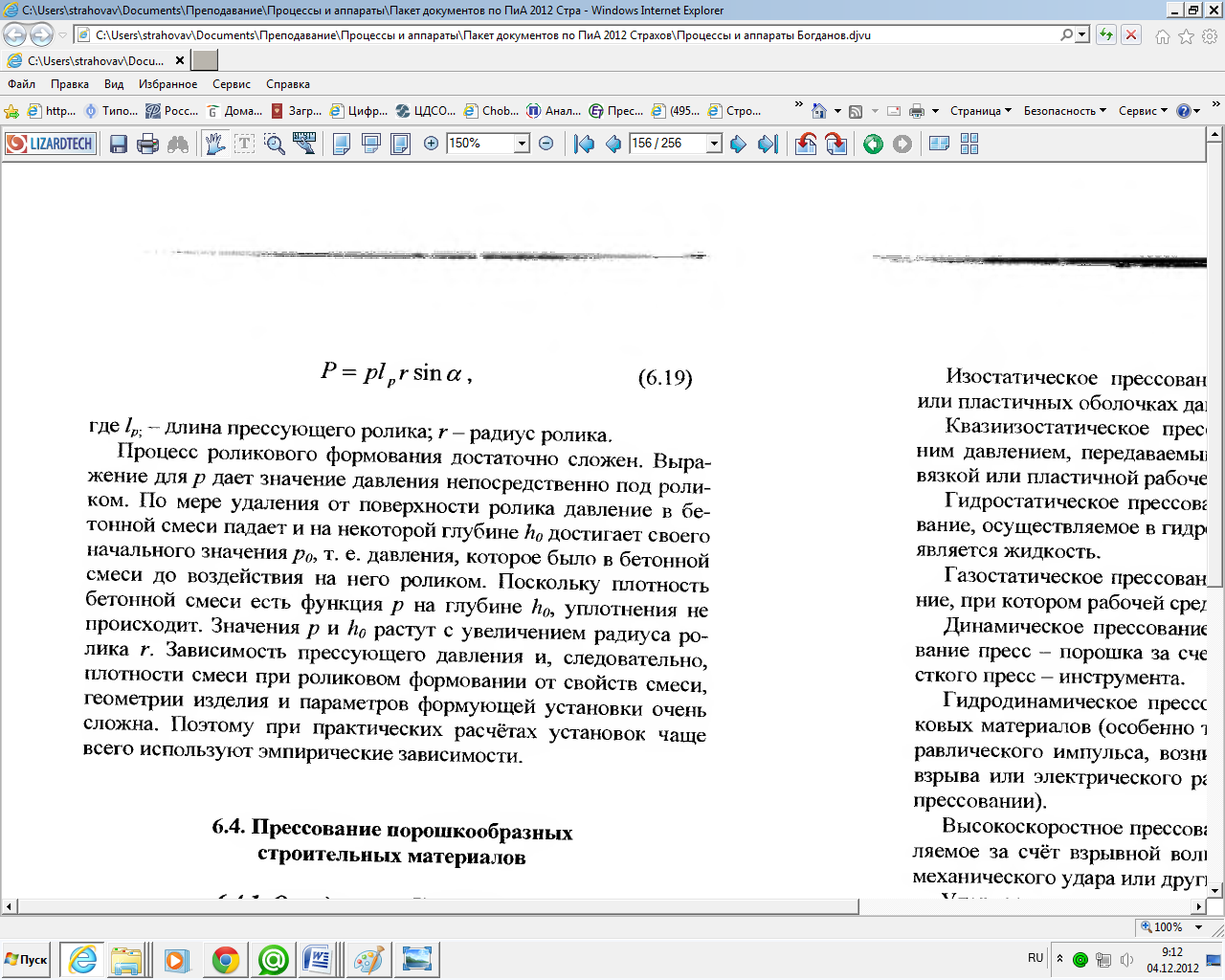Choose the magnifying glass zoom-region tool
The image size is (1225, 980).
[x=275, y=144]
